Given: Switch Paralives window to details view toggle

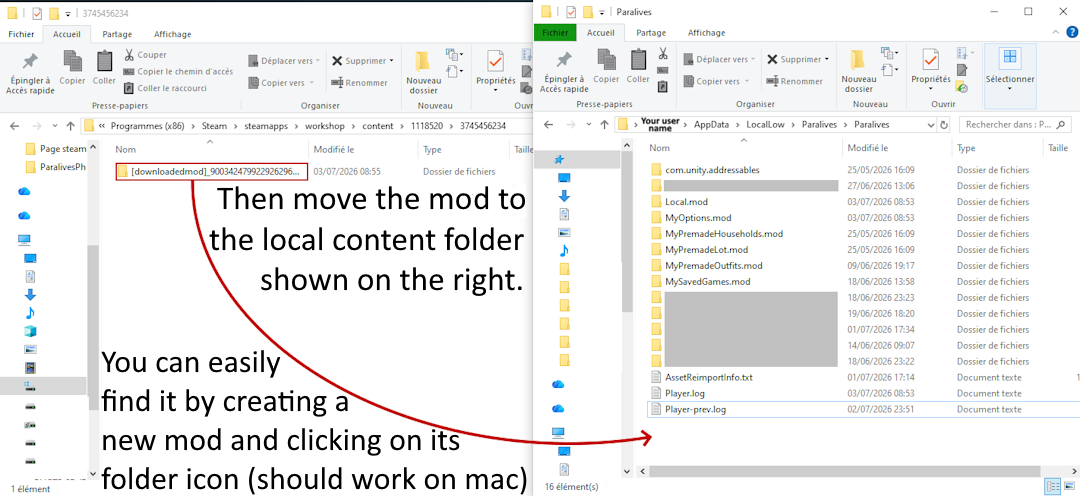Looking at the screenshot, I should click(x=1052, y=485).
